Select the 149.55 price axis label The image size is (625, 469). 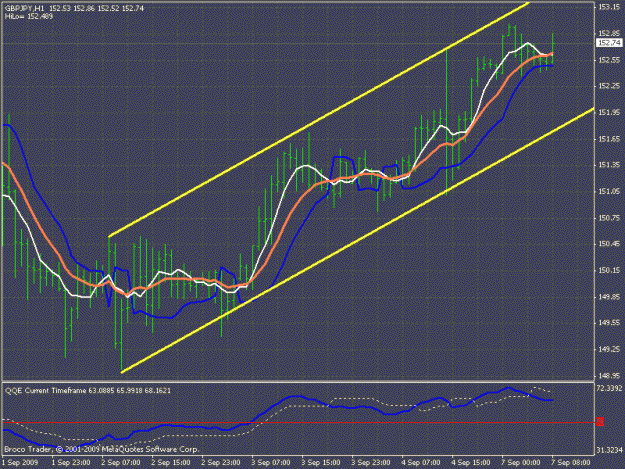point(609,323)
